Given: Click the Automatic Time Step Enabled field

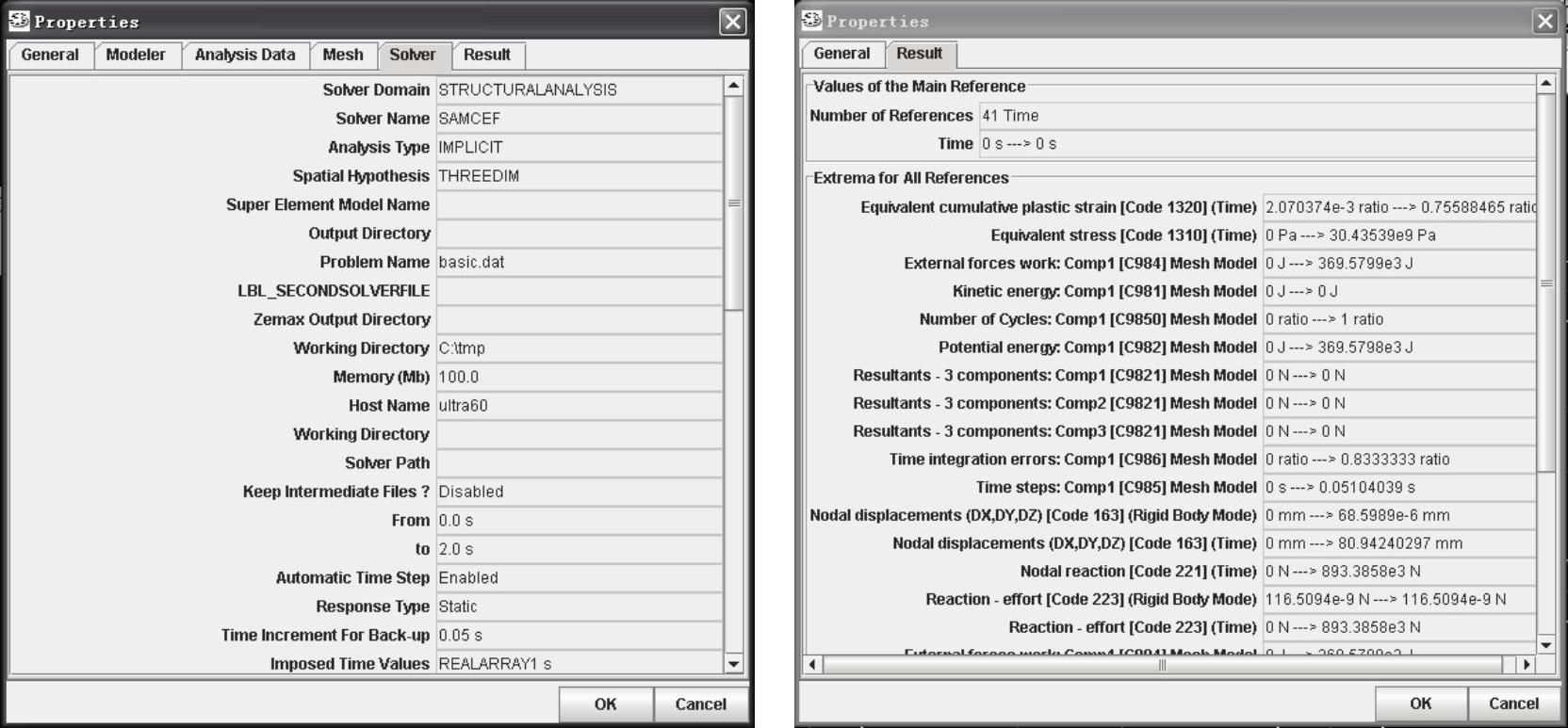Looking at the screenshot, I should click(579, 578).
